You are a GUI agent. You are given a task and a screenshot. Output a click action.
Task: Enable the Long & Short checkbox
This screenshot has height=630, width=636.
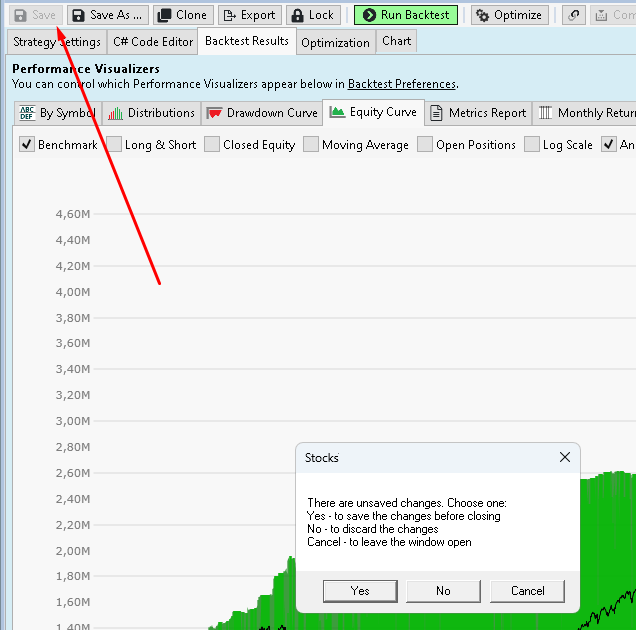click(x=114, y=145)
